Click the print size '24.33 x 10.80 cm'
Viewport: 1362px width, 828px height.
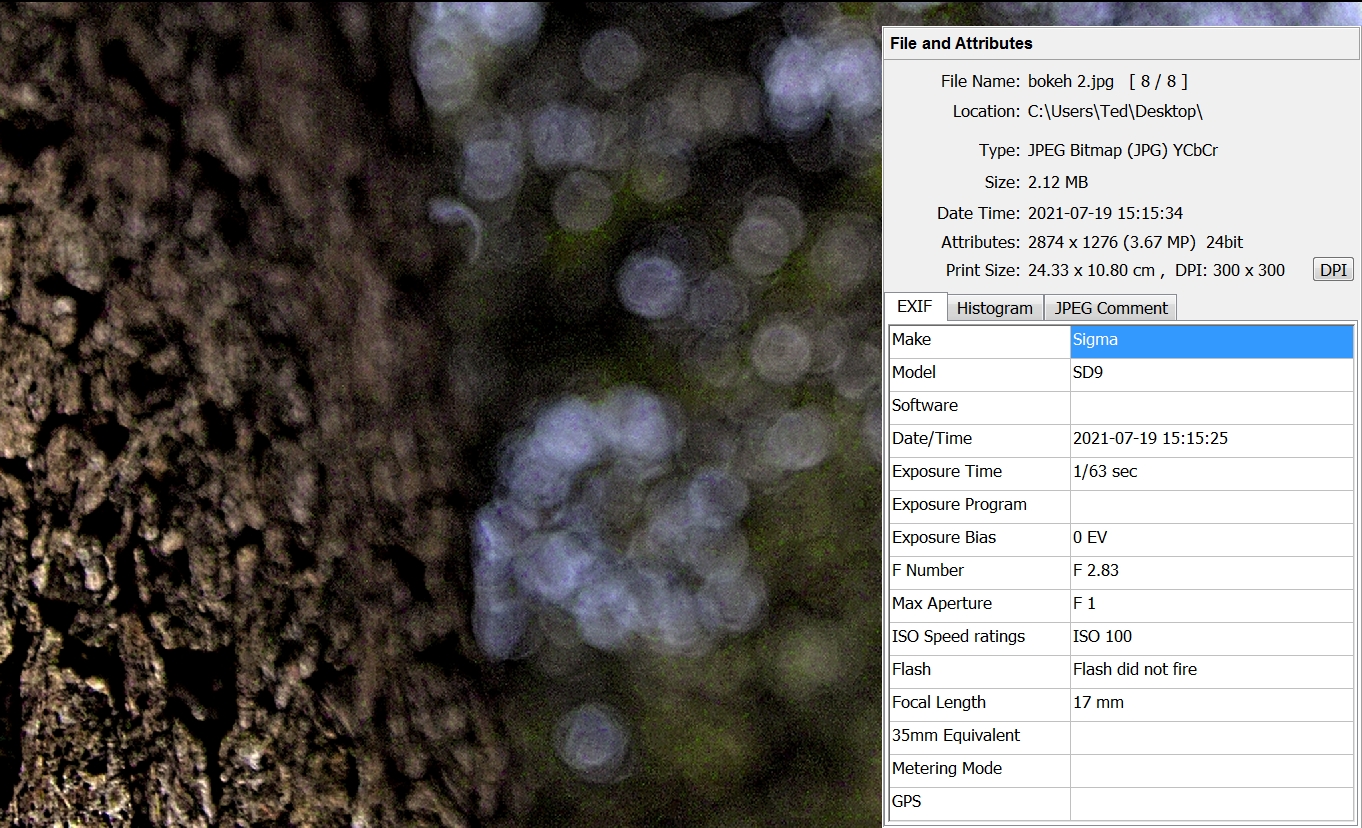(1091, 271)
